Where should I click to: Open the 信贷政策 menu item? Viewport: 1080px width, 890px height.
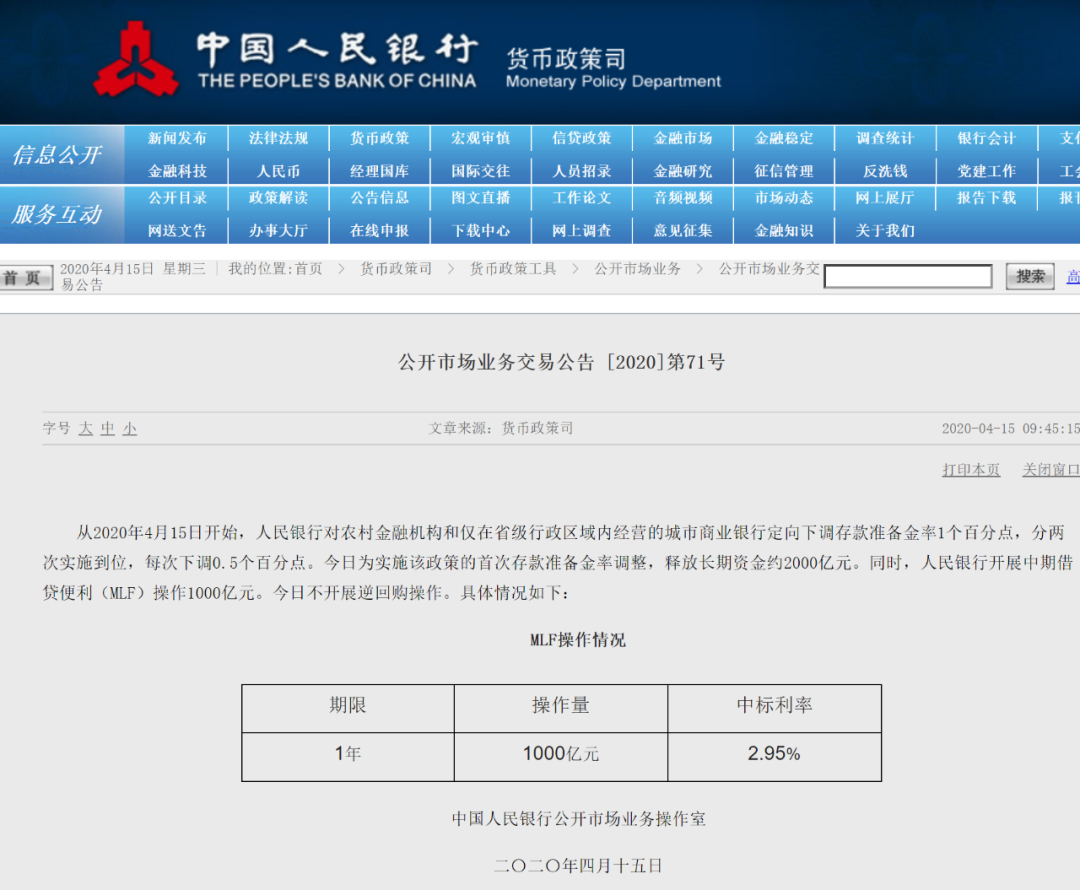point(582,138)
